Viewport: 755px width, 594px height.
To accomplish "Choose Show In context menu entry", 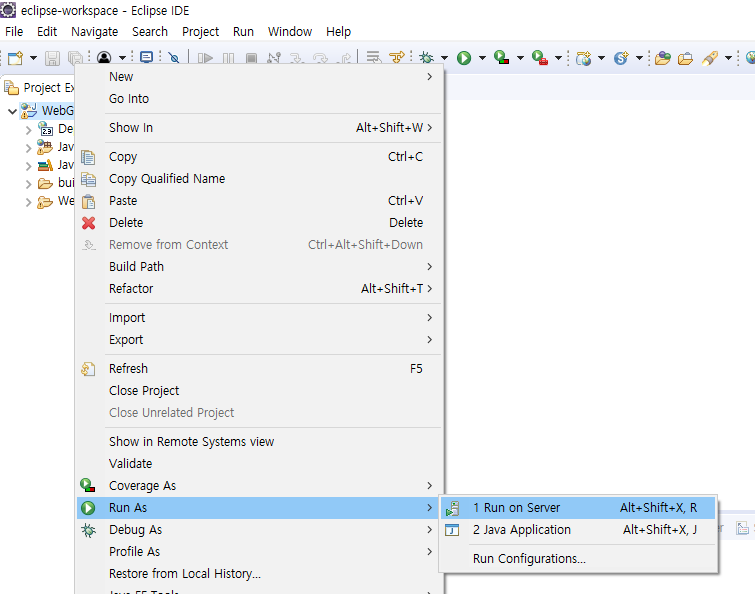I will pos(260,128).
